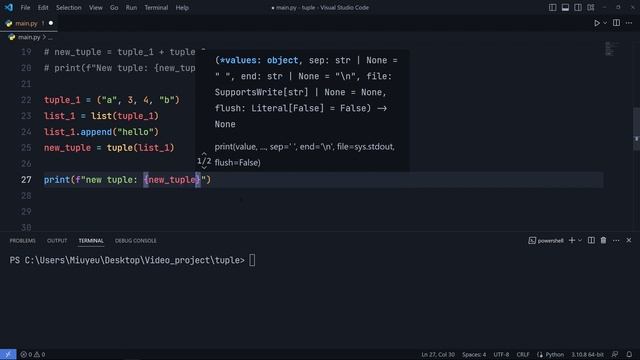Screen dimensions: 640x360
Task: Click the editor vertical scrollbar
Action: tap(636, 129)
